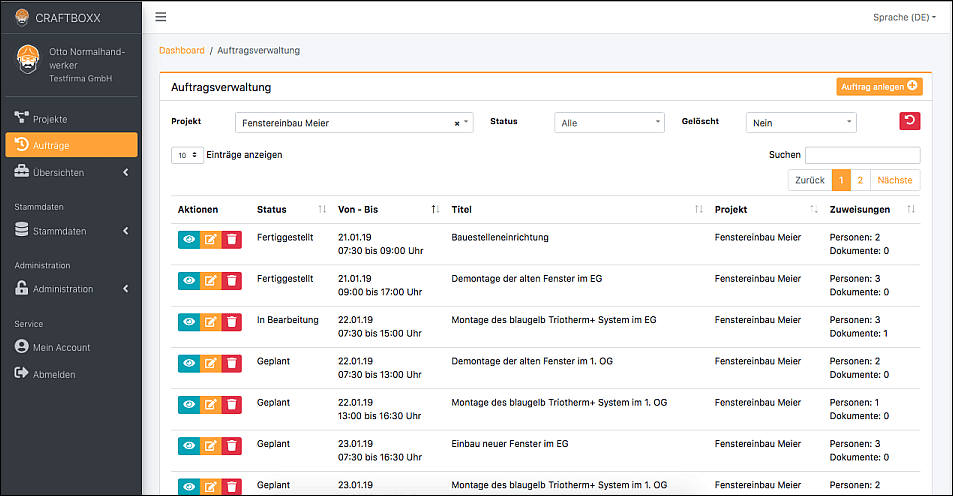Click the Auftragsverwaltung panel heading
953x496 pixels.
point(221,87)
